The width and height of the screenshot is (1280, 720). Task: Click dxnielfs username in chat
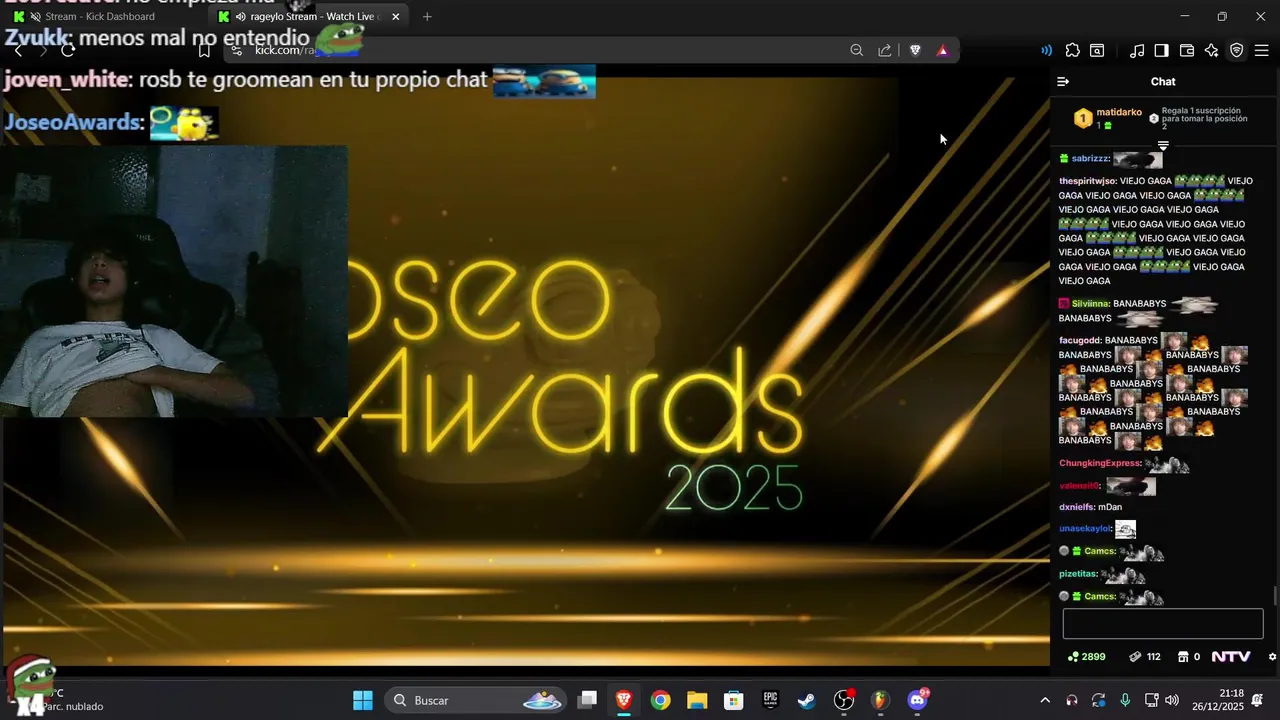tap(1076, 507)
